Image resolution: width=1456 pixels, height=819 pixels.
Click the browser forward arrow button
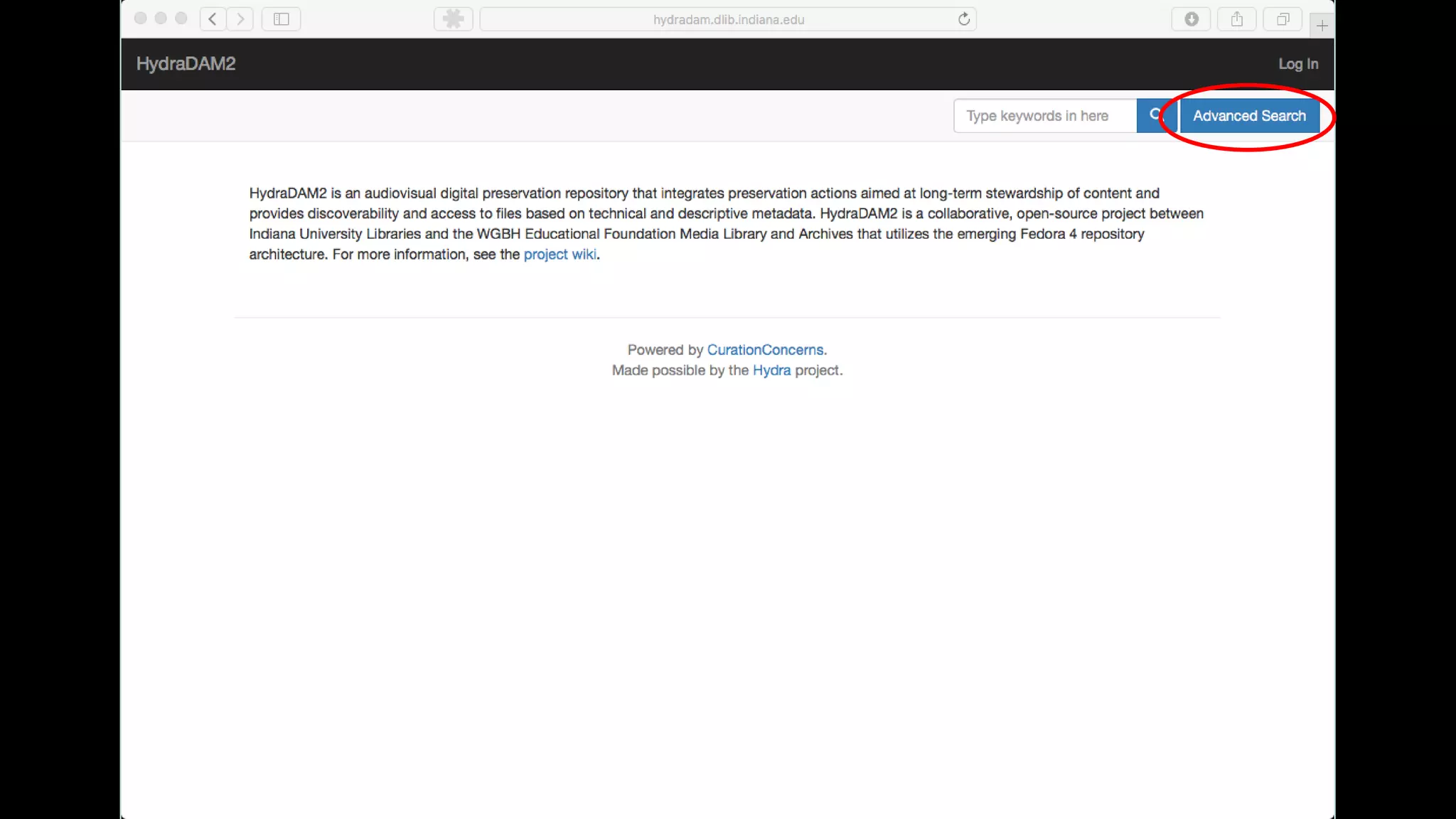coord(240,19)
